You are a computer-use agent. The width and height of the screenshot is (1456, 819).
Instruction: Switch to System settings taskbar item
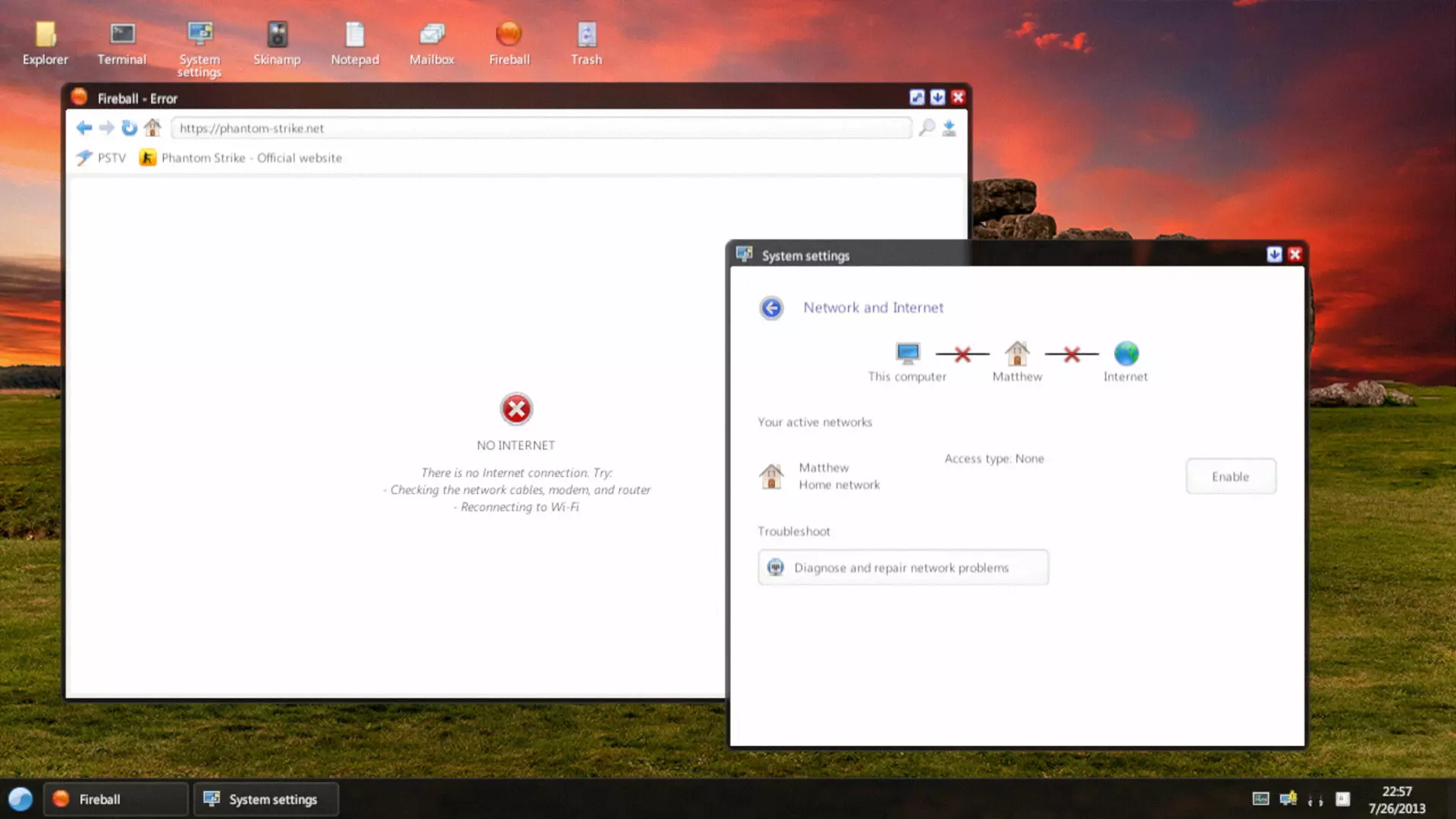[x=266, y=799]
